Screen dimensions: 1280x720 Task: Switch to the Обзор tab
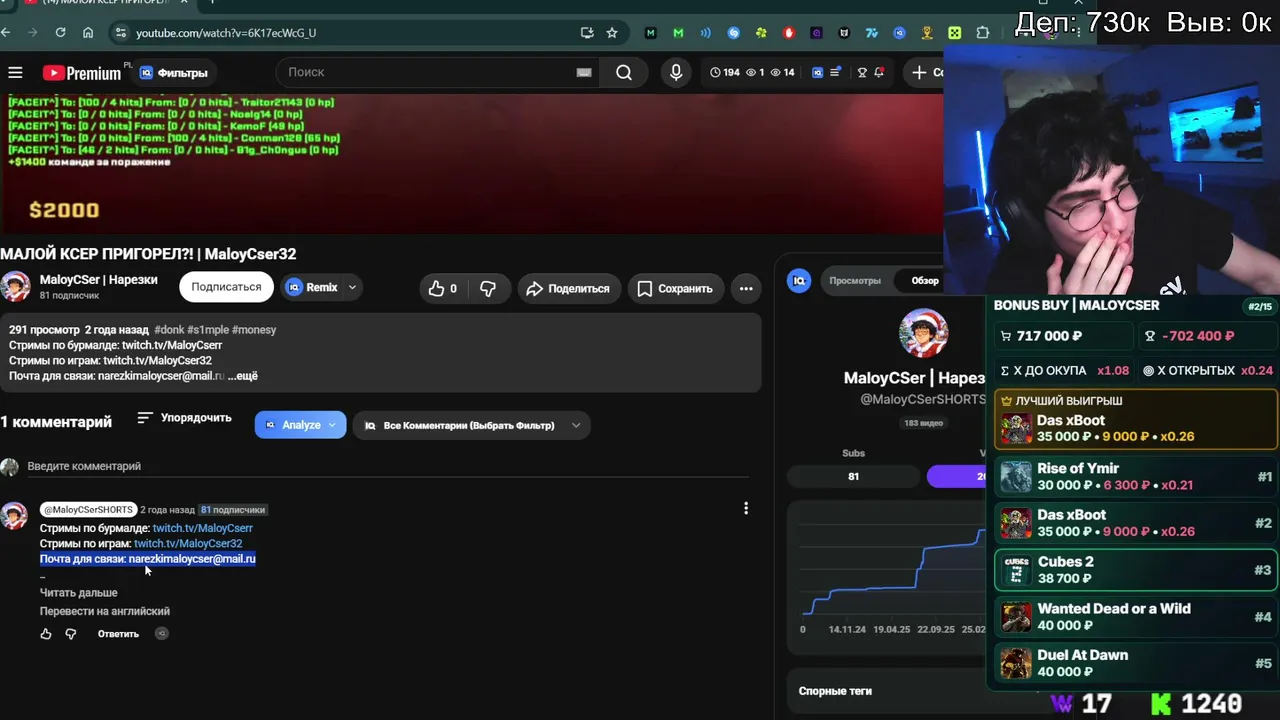[x=925, y=281]
